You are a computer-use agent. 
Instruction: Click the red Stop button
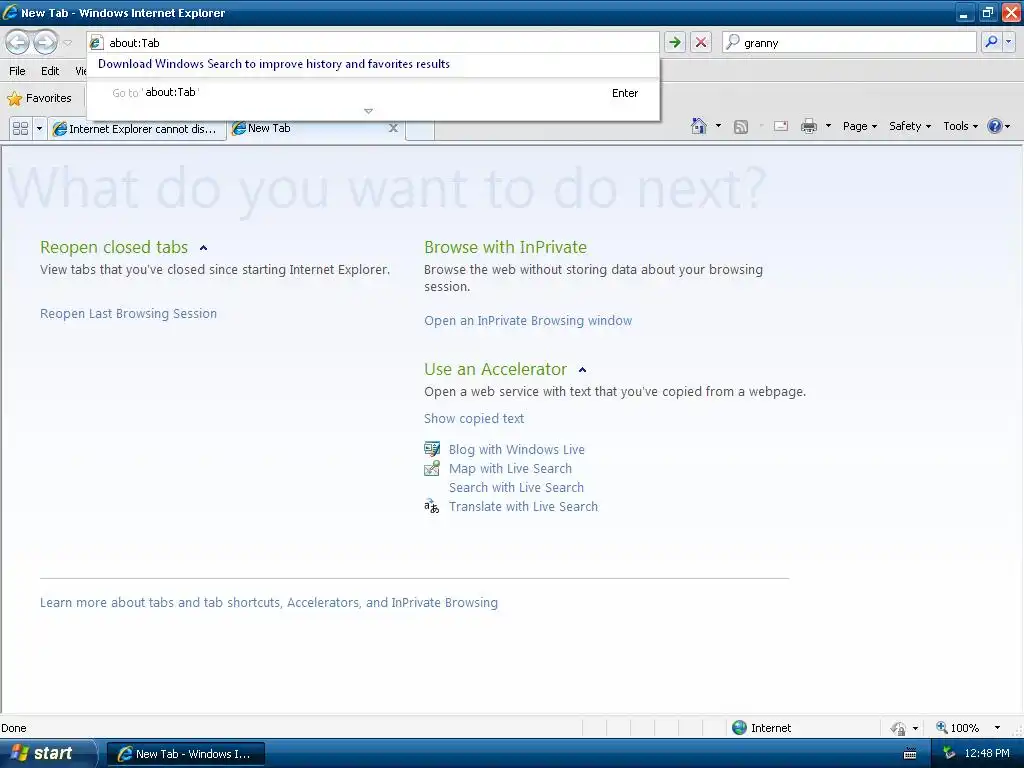pyautogui.click(x=701, y=42)
